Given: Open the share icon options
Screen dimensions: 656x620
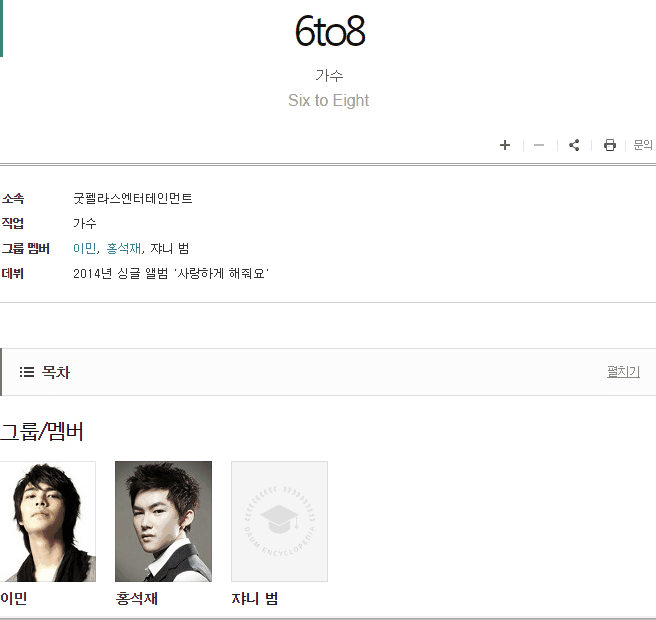Looking at the screenshot, I should click(x=574, y=145).
